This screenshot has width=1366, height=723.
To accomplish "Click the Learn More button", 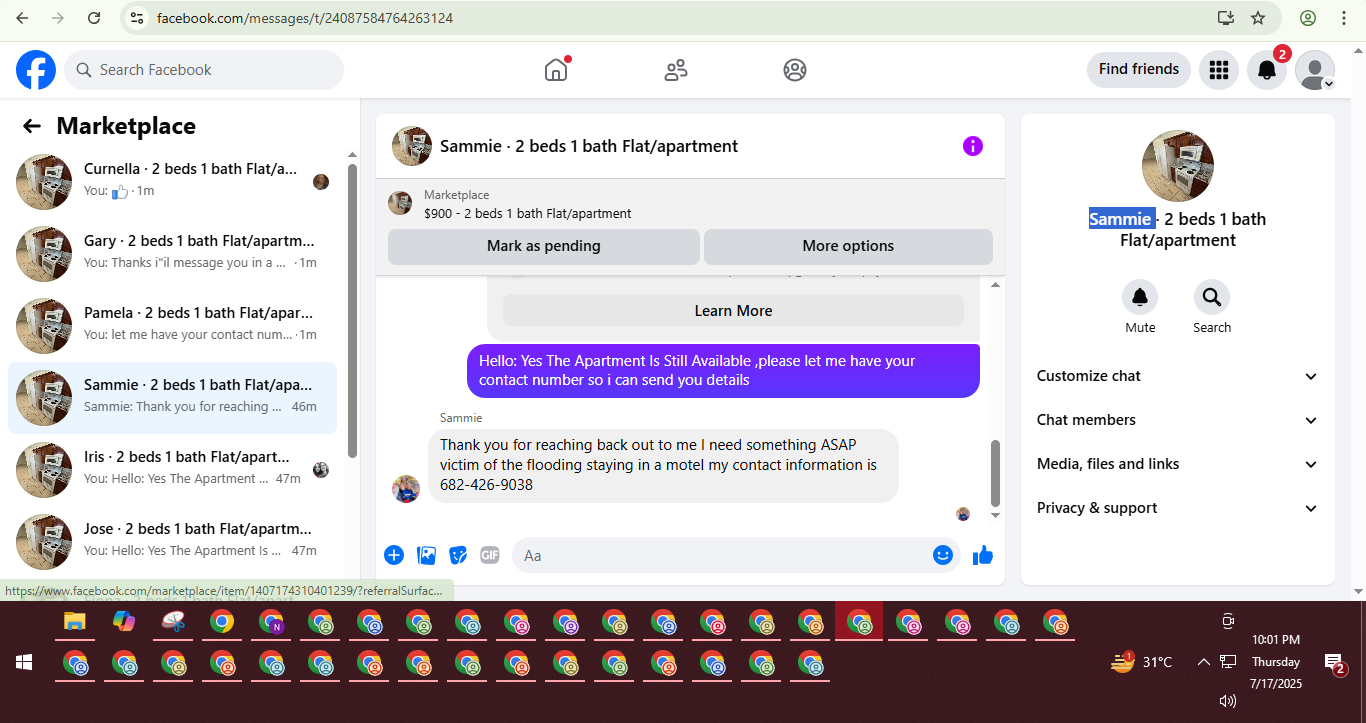I will pyautogui.click(x=733, y=311).
